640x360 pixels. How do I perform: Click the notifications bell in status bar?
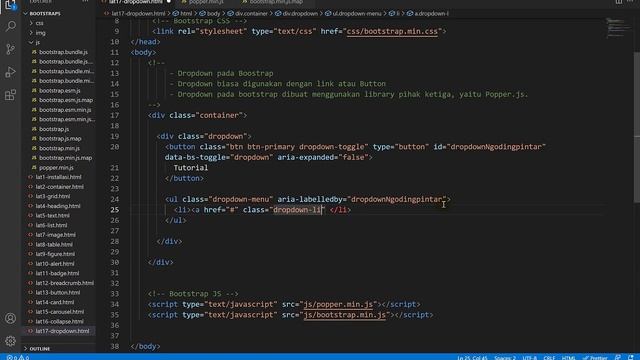pyautogui.click(x=631, y=358)
